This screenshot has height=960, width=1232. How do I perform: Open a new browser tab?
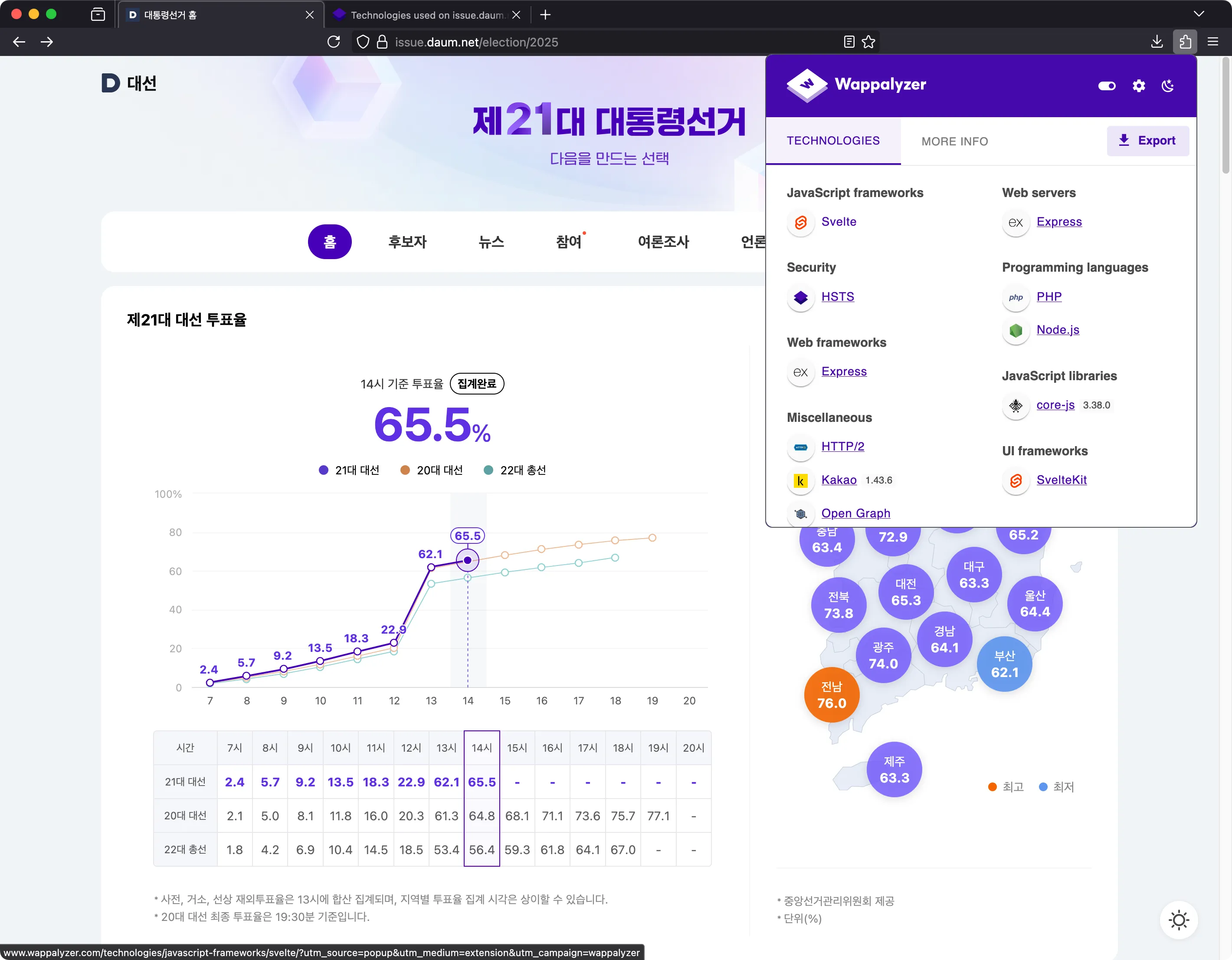click(545, 15)
